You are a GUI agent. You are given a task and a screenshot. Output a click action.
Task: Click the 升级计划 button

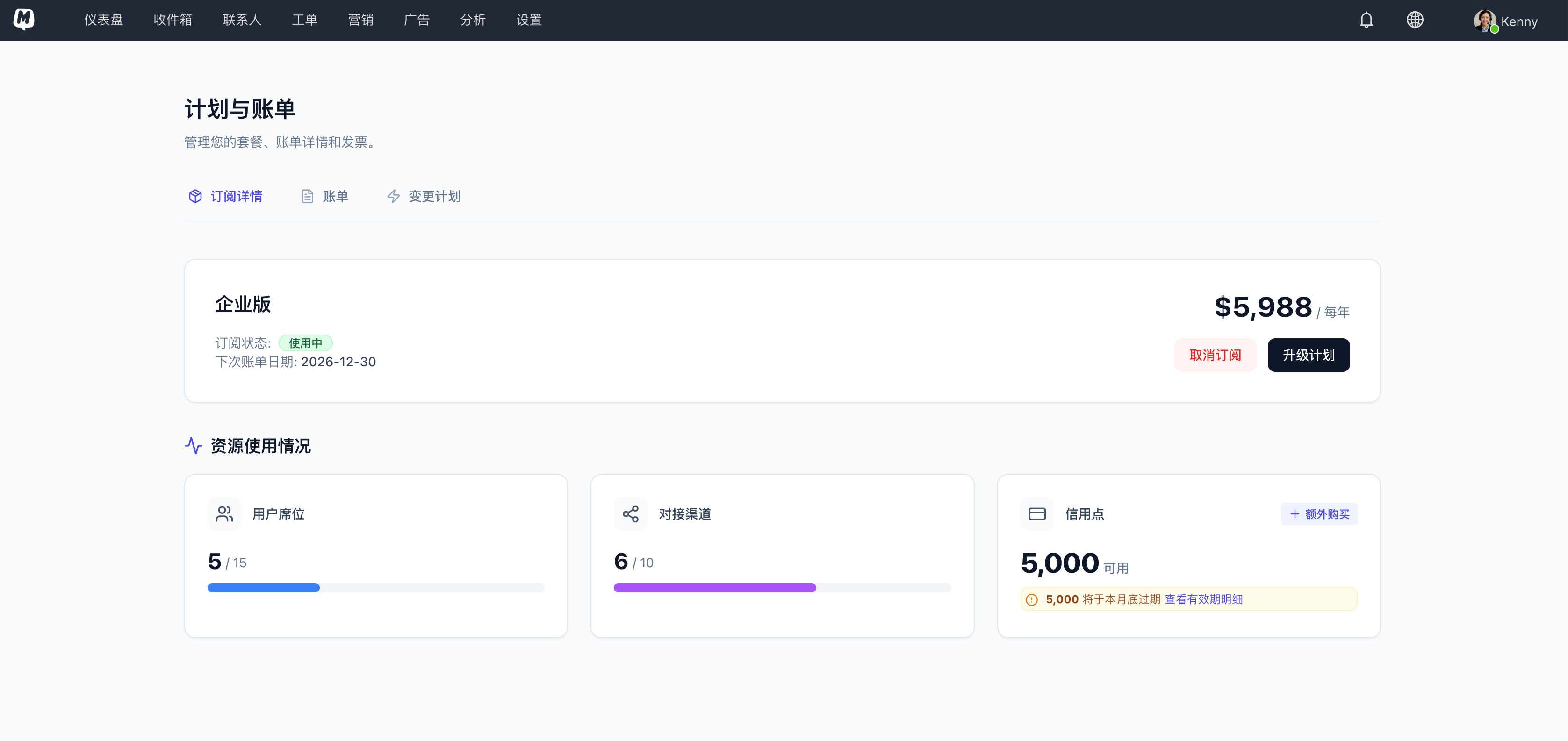point(1308,355)
